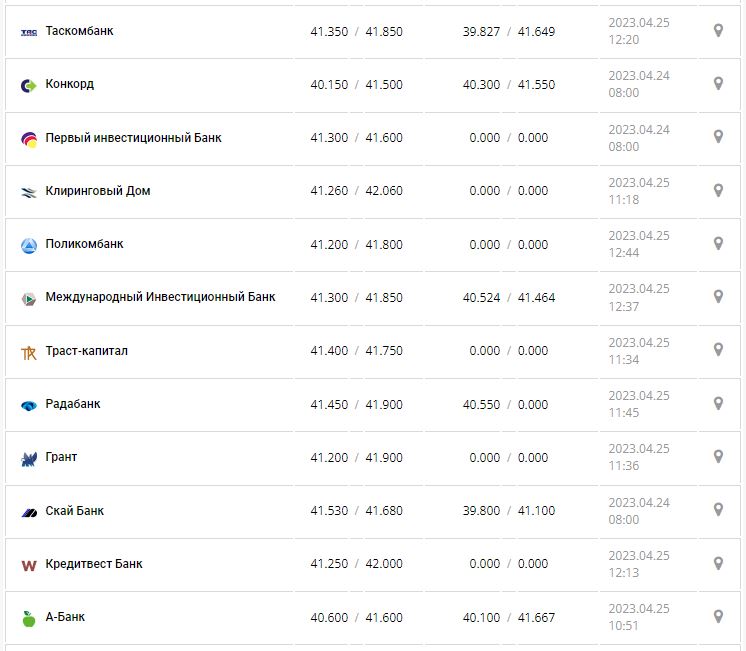746x651 pixels.
Task: Open map pin for Клиринговый Дом
Action: point(718,190)
